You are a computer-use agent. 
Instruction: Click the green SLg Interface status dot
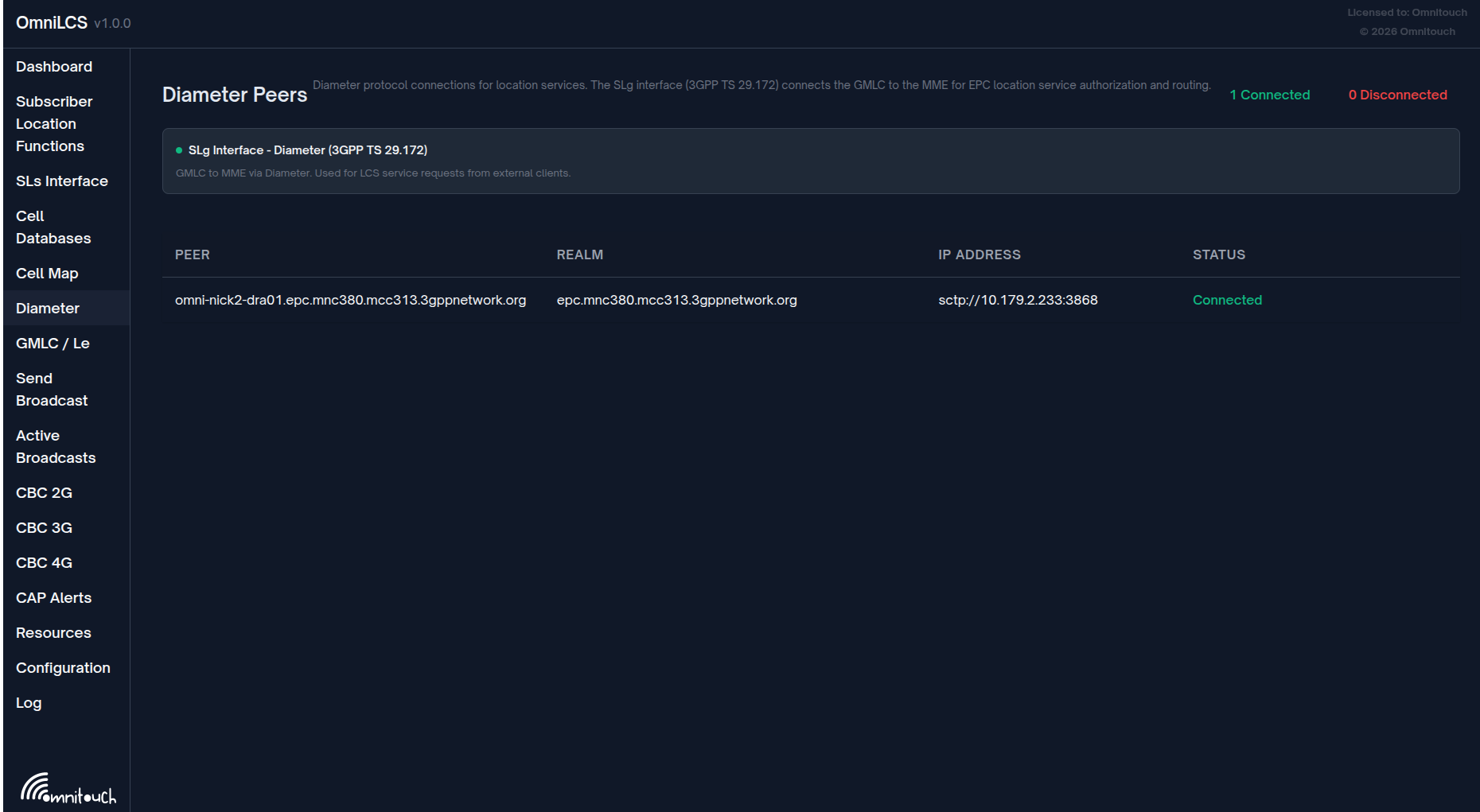pos(179,150)
